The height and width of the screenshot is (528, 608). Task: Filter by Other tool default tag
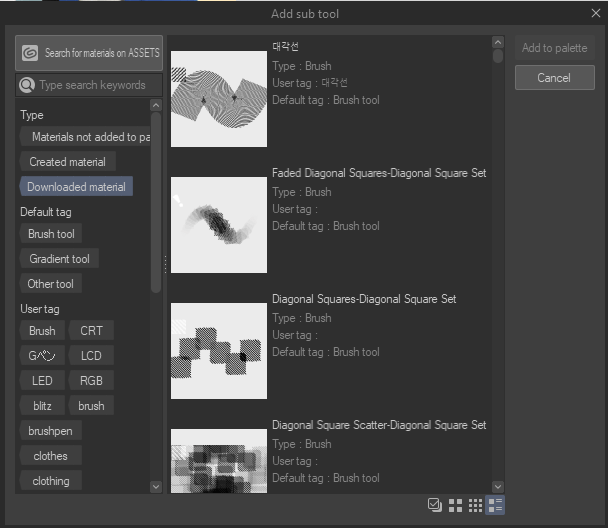(x=50, y=284)
